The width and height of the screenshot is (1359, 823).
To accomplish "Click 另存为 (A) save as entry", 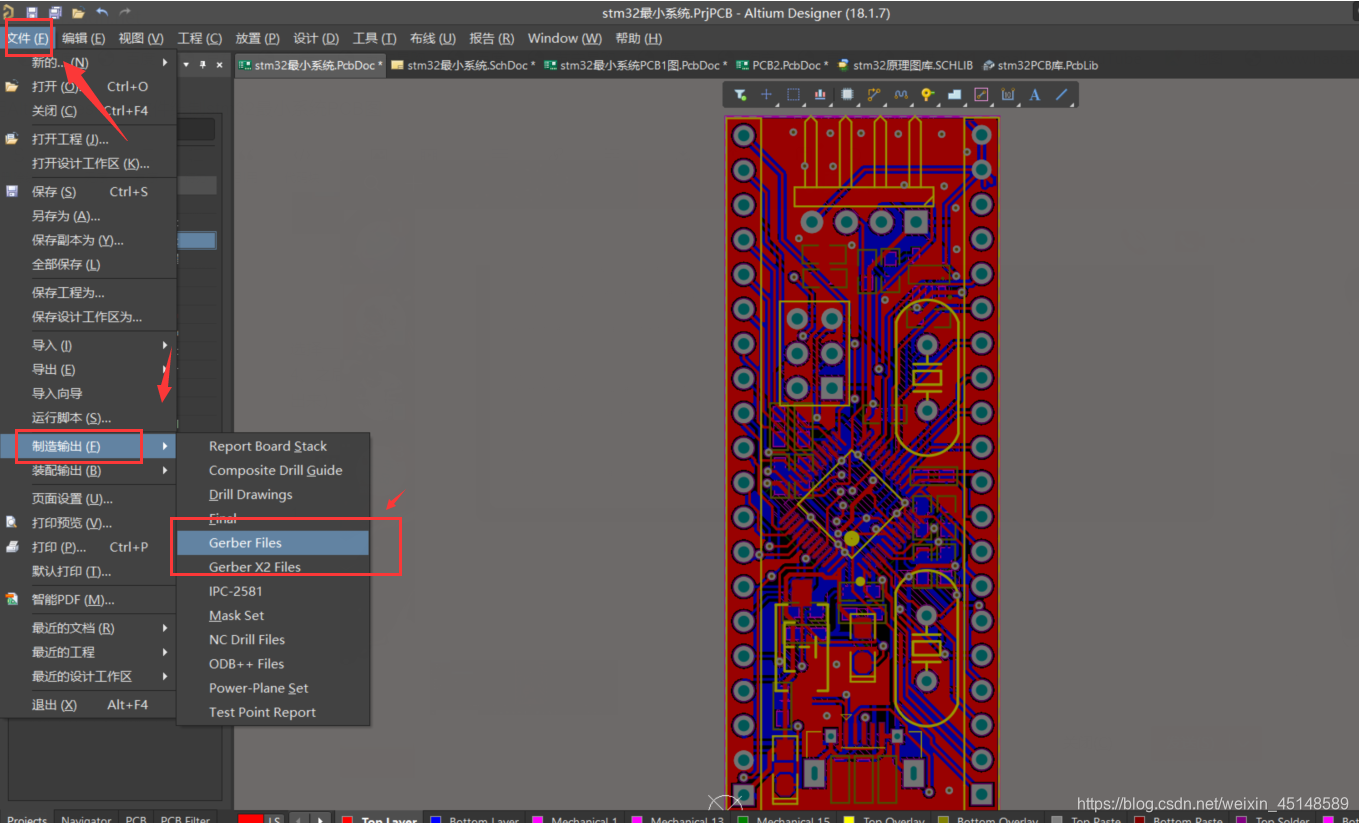I will [x=66, y=216].
